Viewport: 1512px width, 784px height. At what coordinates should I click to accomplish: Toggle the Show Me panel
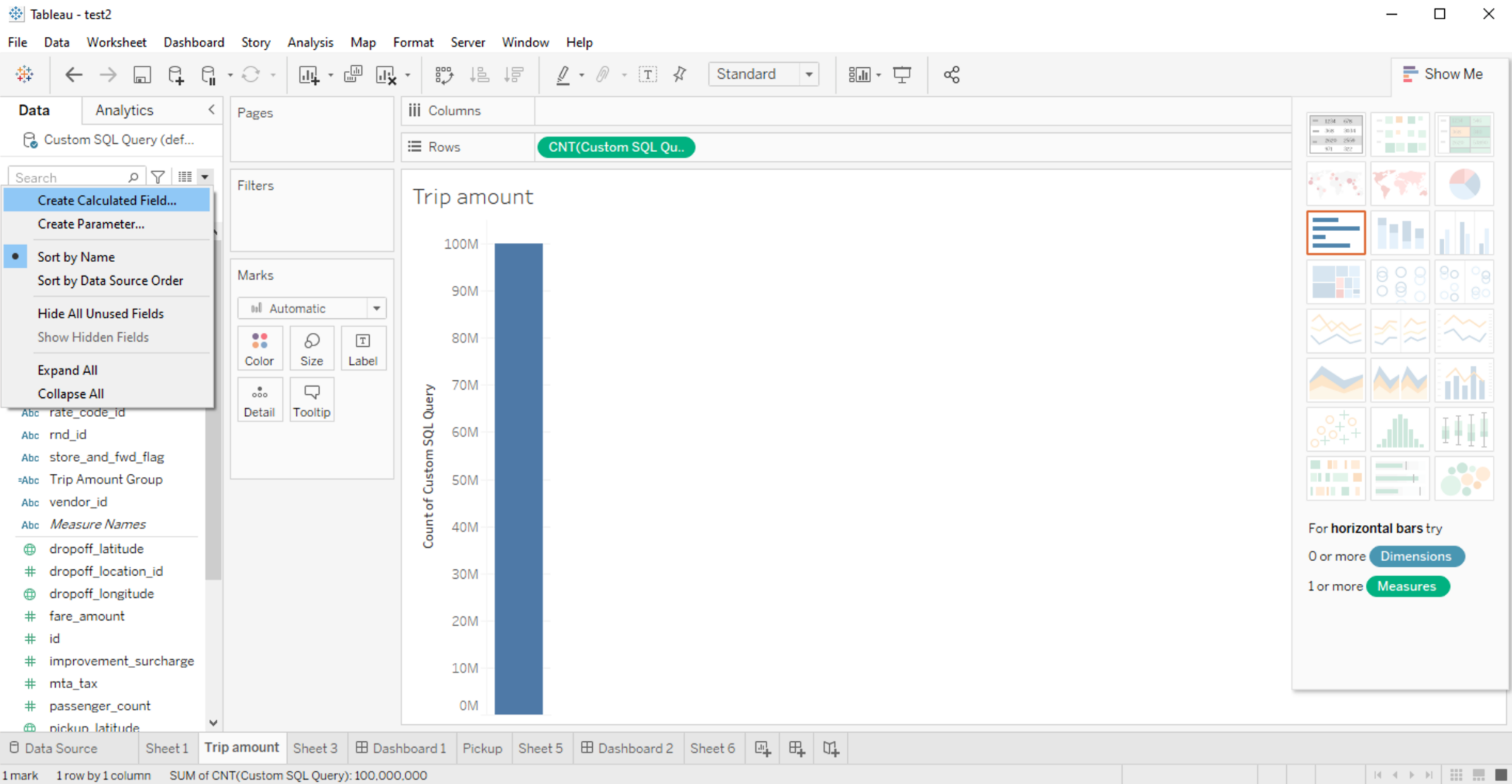[x=1443, y=74]
